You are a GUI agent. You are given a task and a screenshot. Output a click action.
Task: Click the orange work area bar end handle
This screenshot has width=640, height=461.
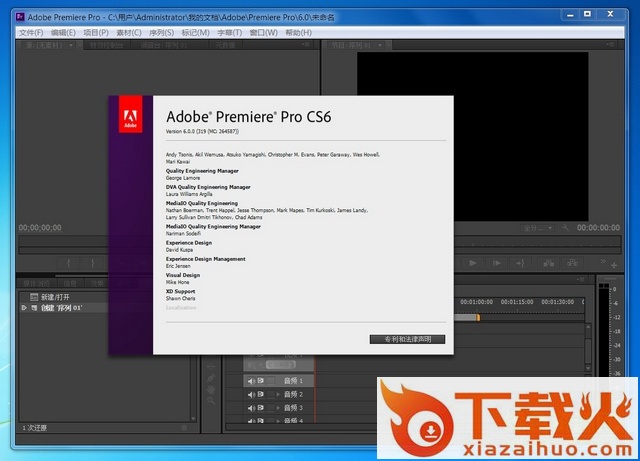[478, 317]
